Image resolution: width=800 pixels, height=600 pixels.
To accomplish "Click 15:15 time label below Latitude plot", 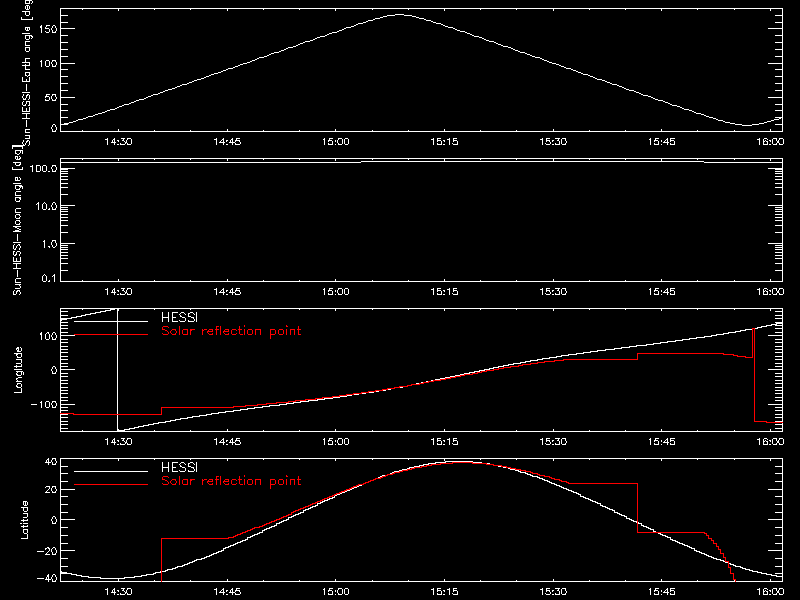I will tap(444, 591).
